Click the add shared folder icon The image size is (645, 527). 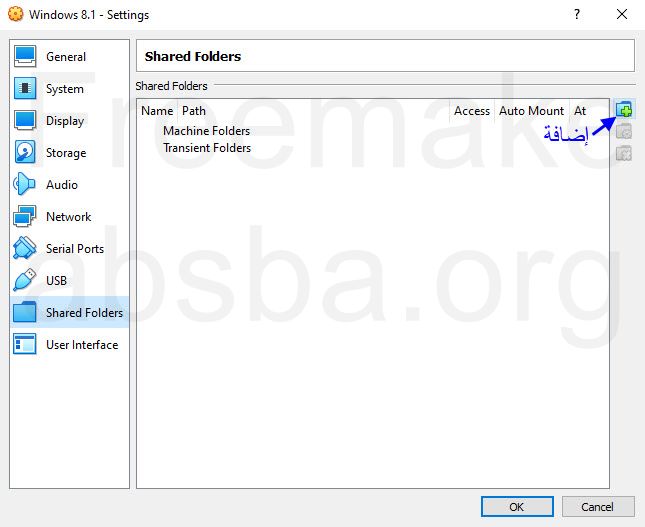(x=624, y=109)
